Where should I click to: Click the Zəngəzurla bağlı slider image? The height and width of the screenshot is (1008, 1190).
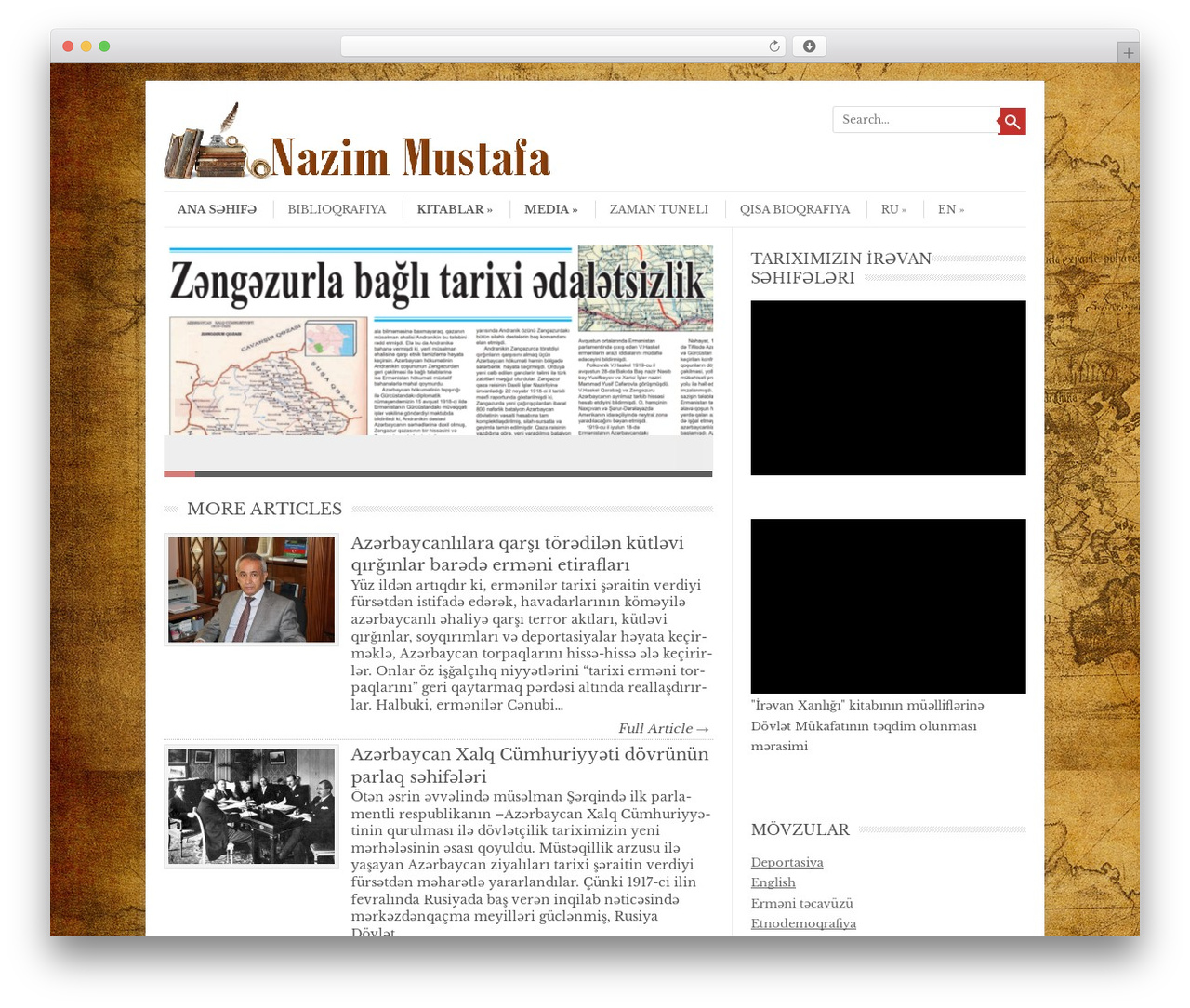point(439,339)
